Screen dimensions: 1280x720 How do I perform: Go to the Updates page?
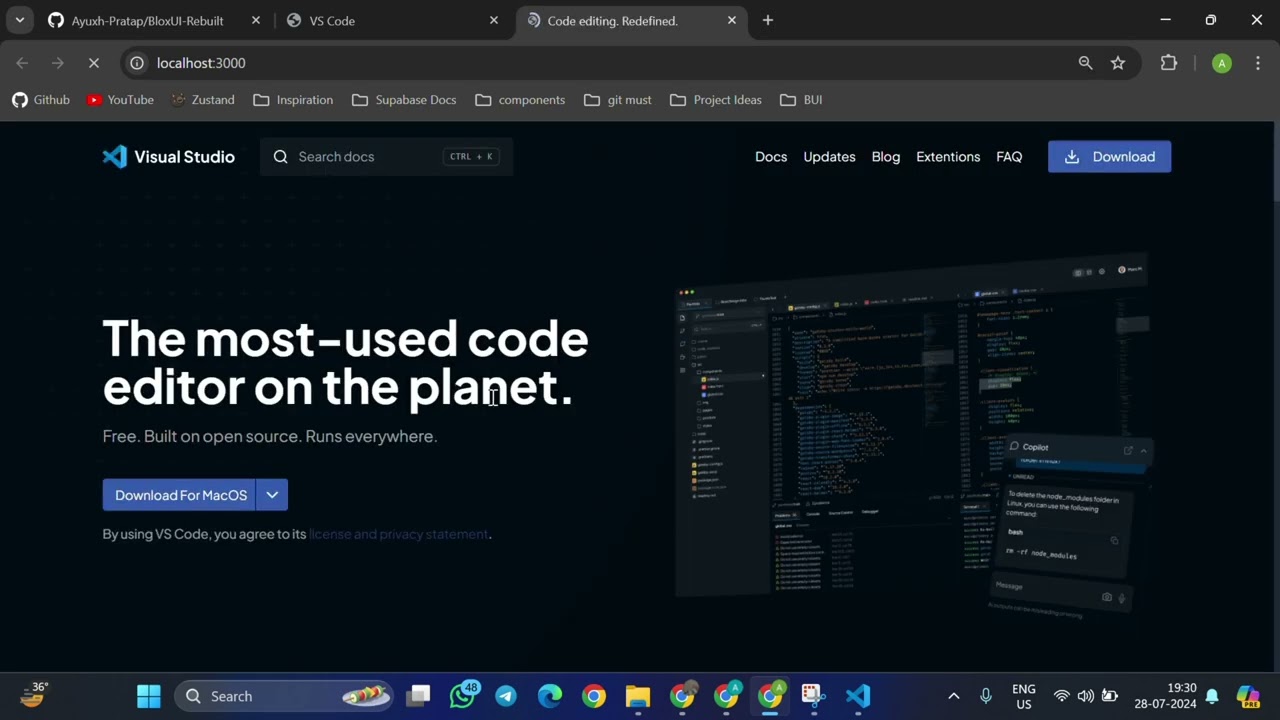(829, 157)
